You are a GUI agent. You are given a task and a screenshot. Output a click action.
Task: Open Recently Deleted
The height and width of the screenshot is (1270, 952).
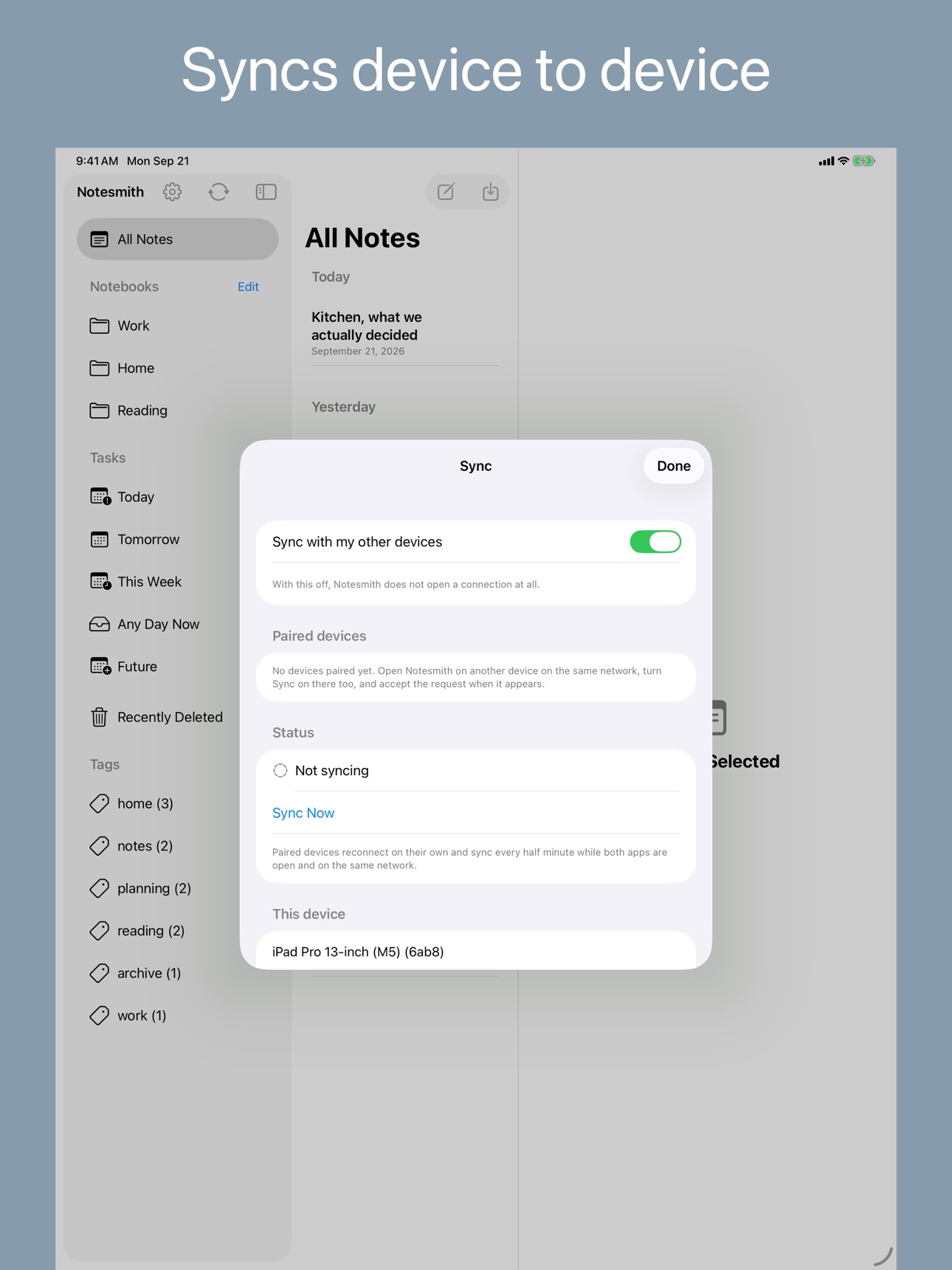157,717
